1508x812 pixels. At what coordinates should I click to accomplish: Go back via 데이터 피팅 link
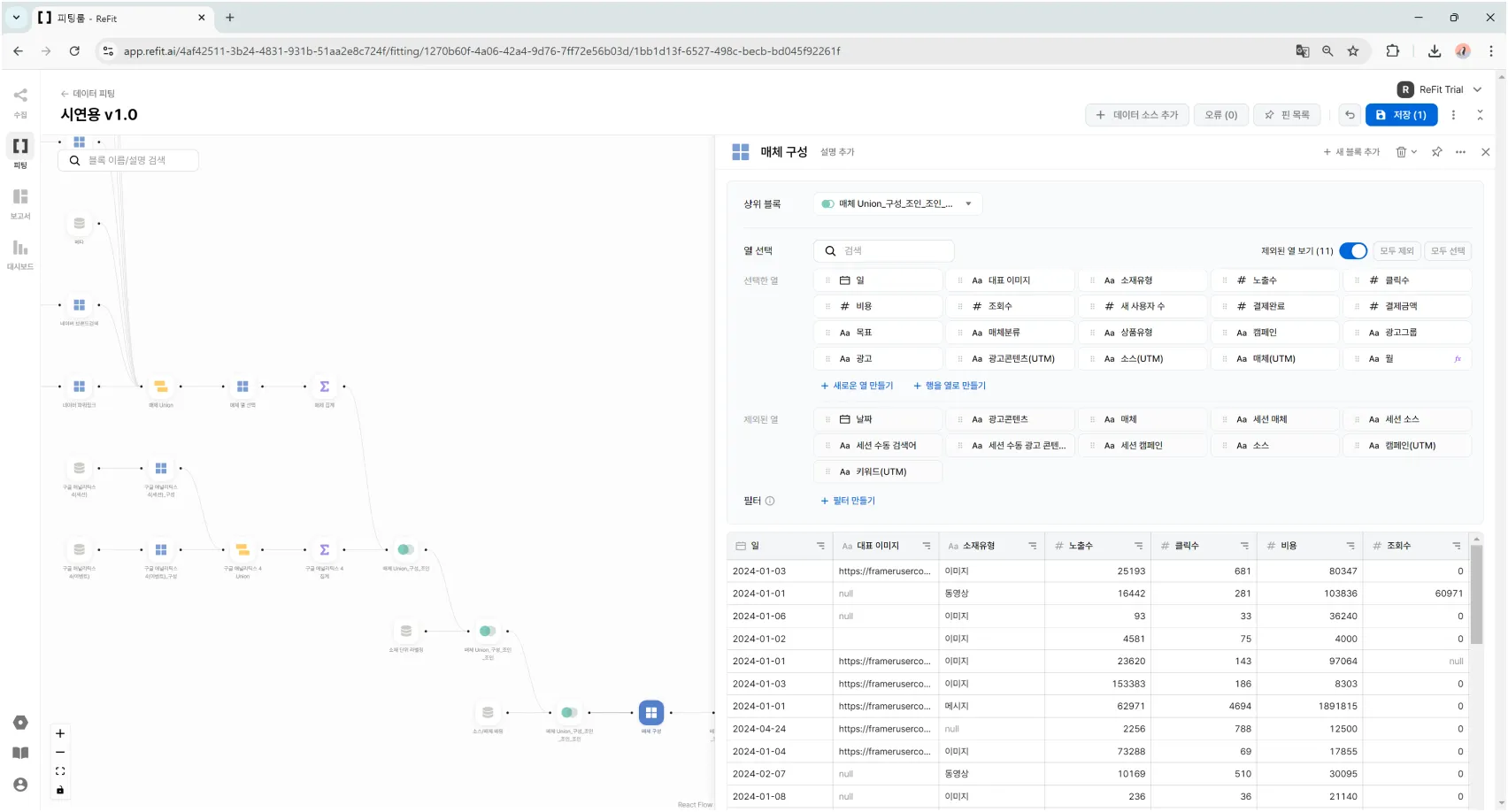click(88, 94)
